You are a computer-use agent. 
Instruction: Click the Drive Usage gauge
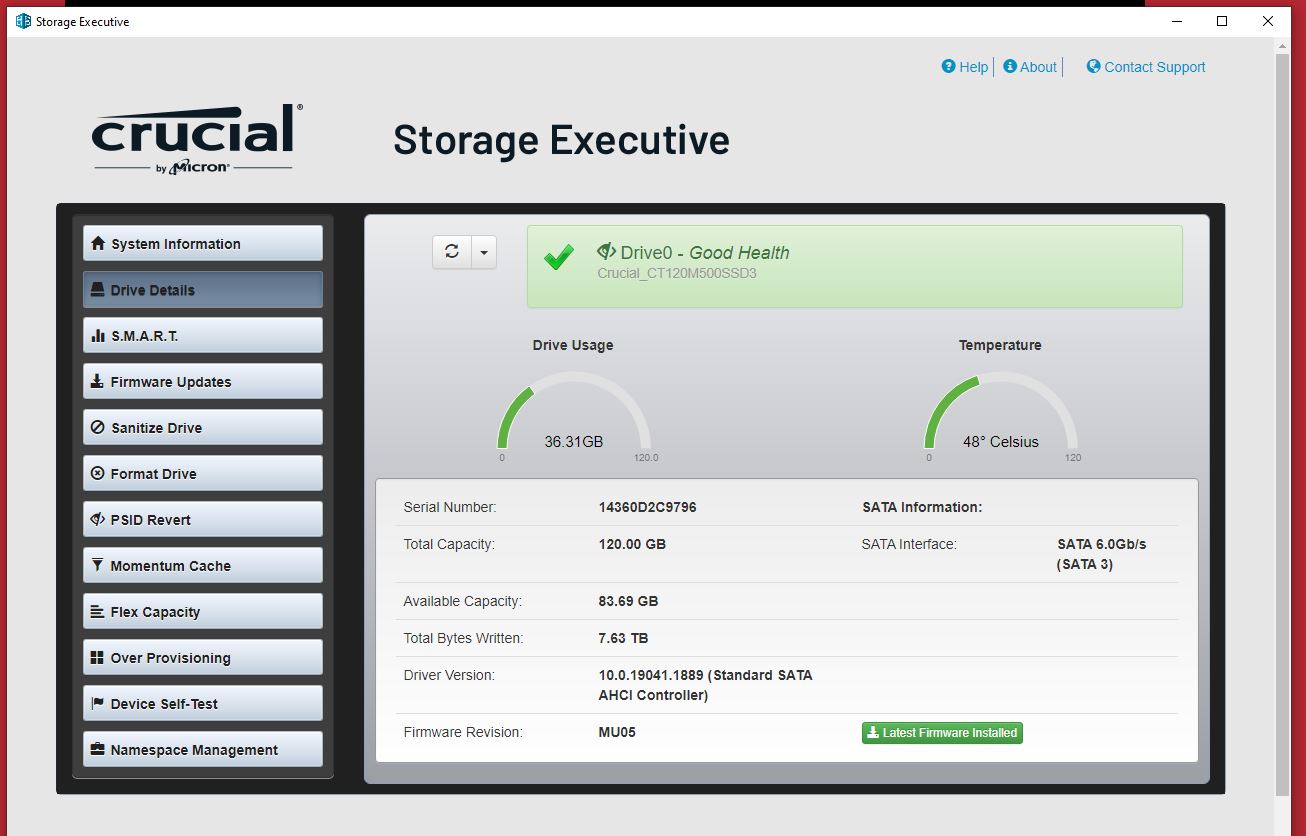(x=574, y=415)
